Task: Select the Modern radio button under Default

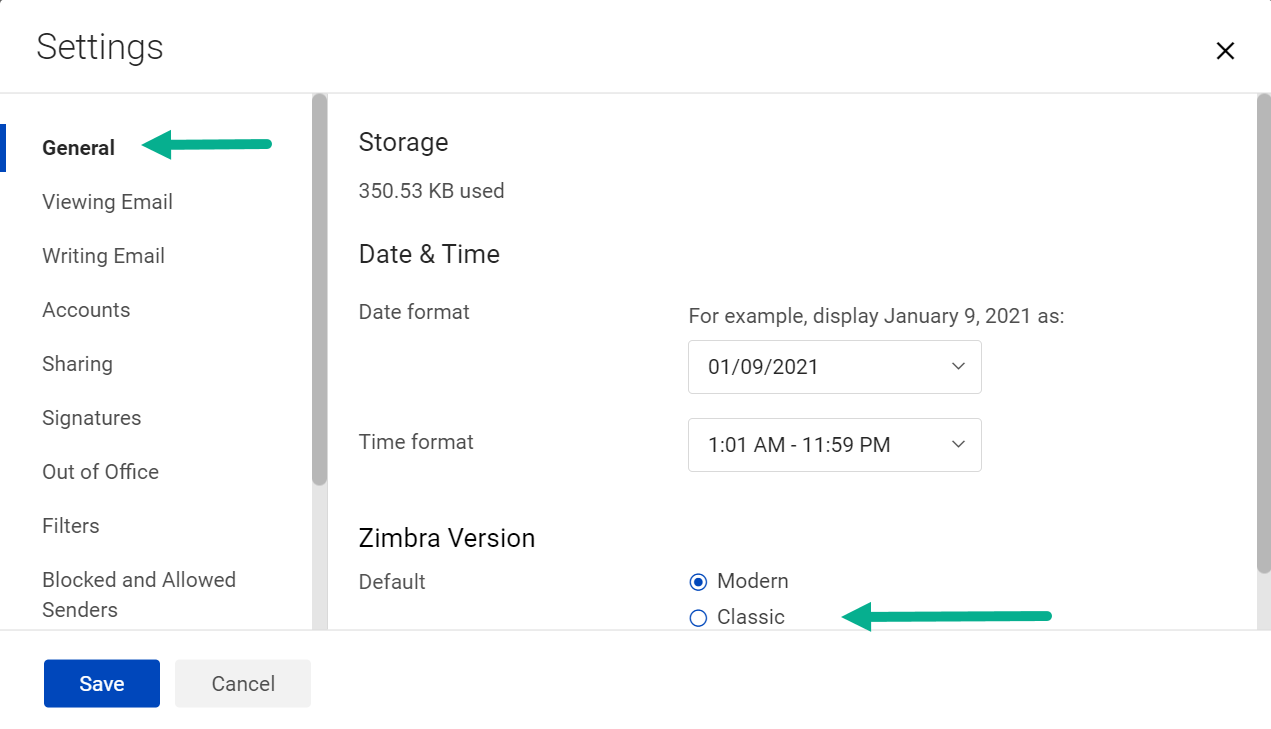Action: pos(698,581)
